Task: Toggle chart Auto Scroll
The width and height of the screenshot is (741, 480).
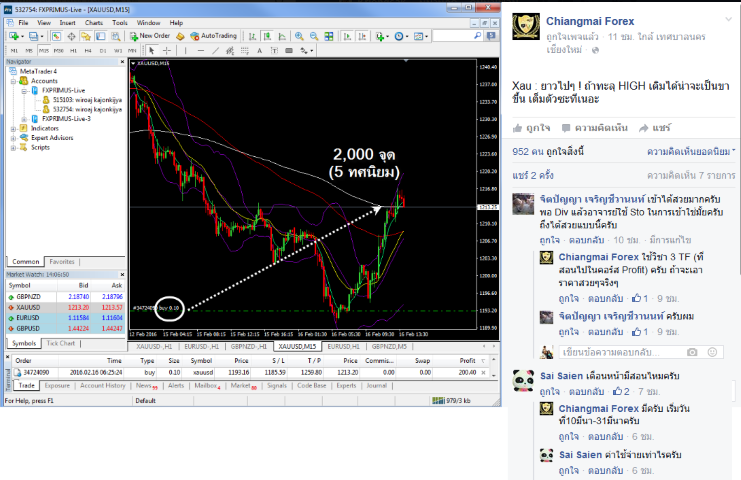Action: pos(347,36)
